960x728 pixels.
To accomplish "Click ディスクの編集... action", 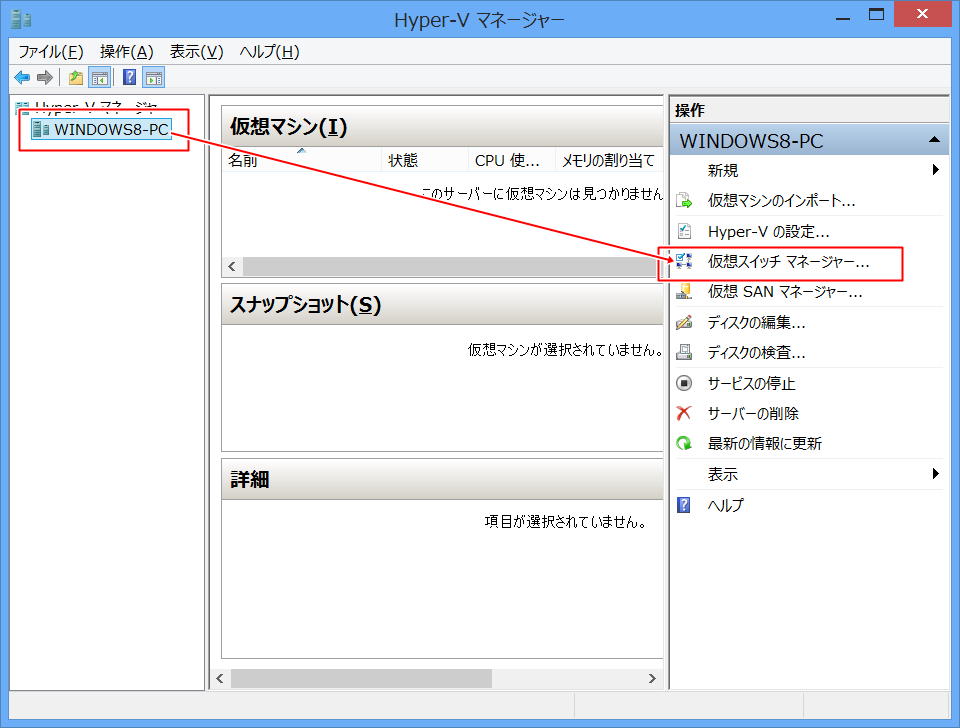I will (x=756, y=322).
